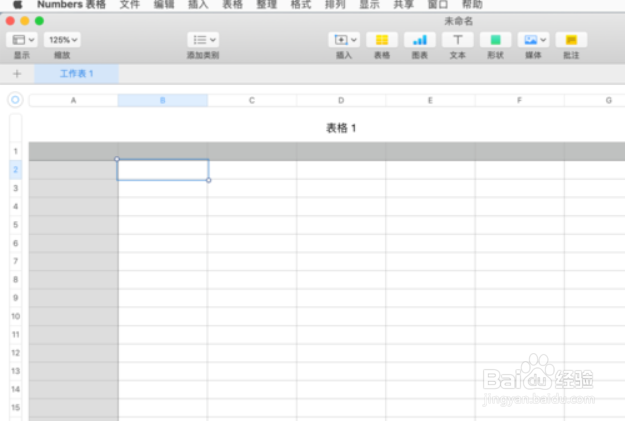This screenshot has width=630, height=421.
Task: Select row 15 header
Action: (x=15, y=407)
